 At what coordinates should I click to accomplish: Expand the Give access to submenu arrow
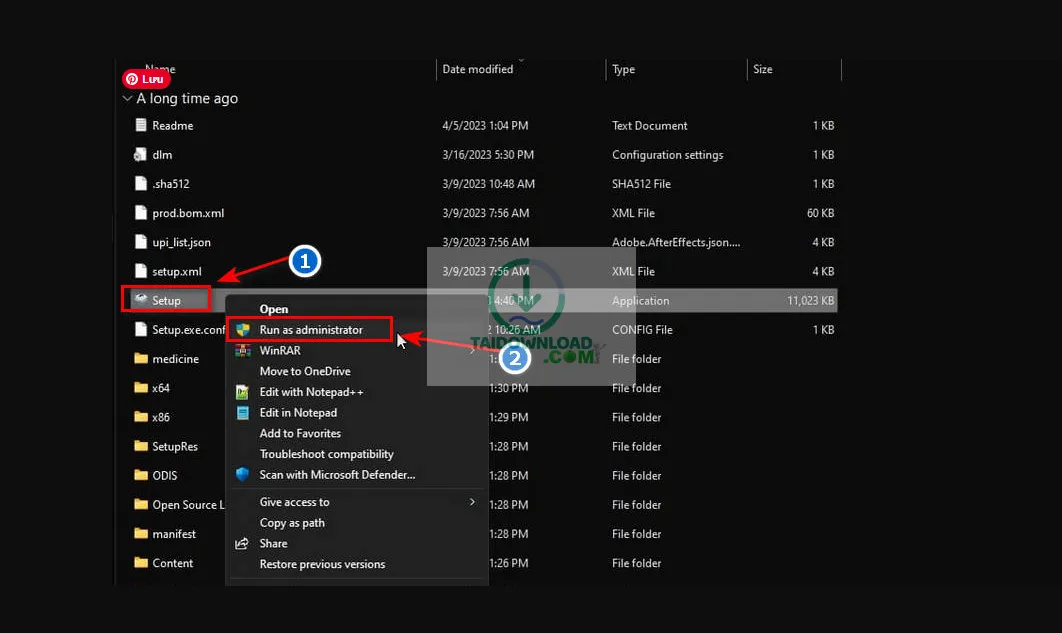[x=472, y=502]
